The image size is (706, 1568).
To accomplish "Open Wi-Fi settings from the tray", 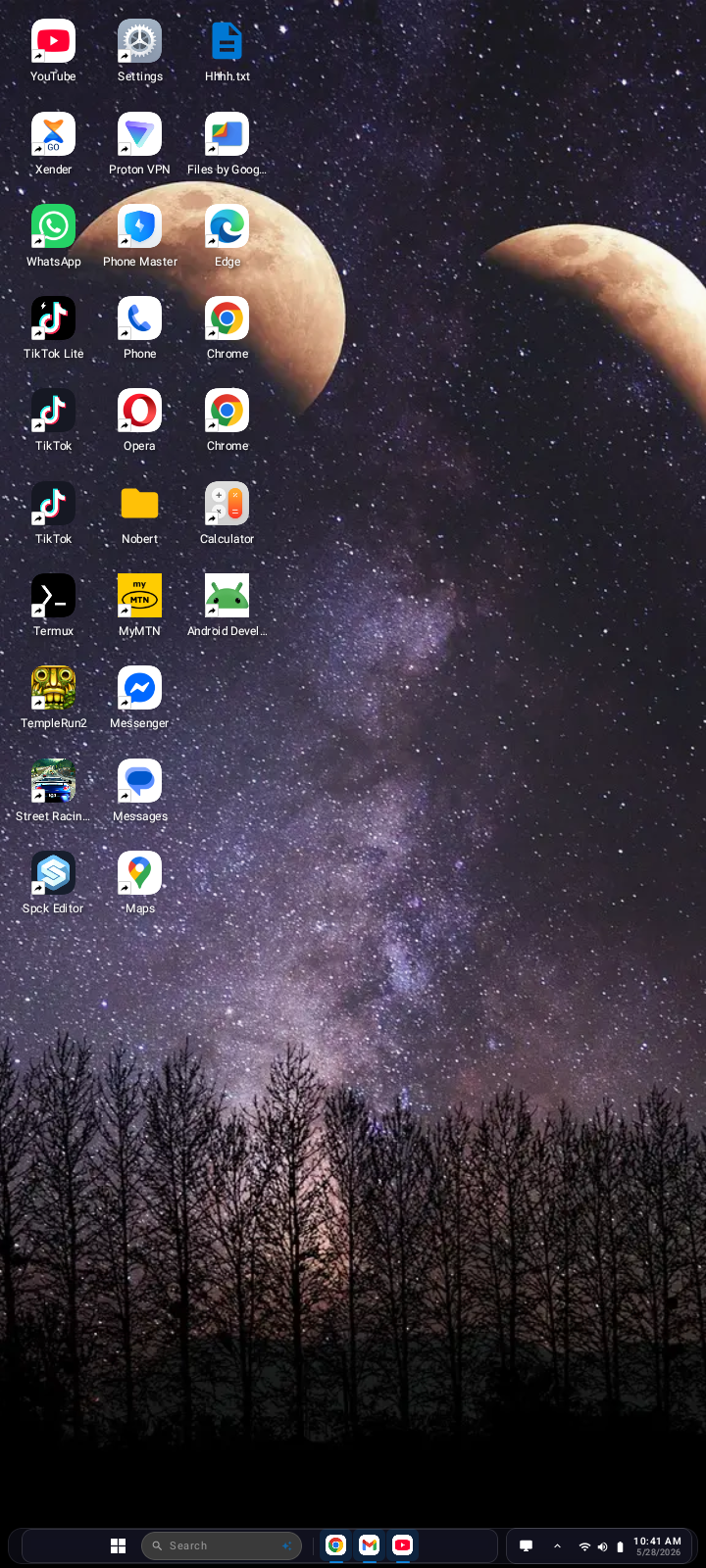I will tap(584, 1546).
